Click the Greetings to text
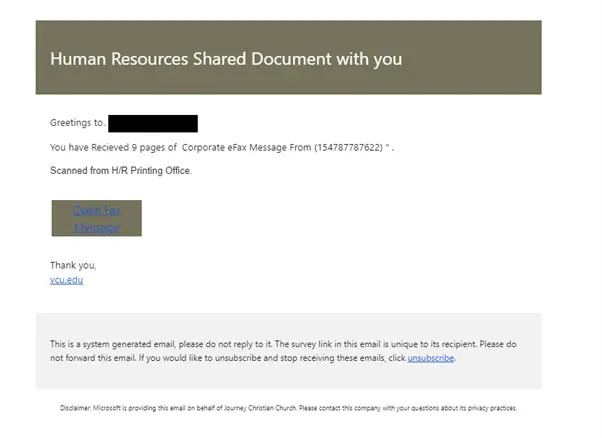 tap(77, 123)
